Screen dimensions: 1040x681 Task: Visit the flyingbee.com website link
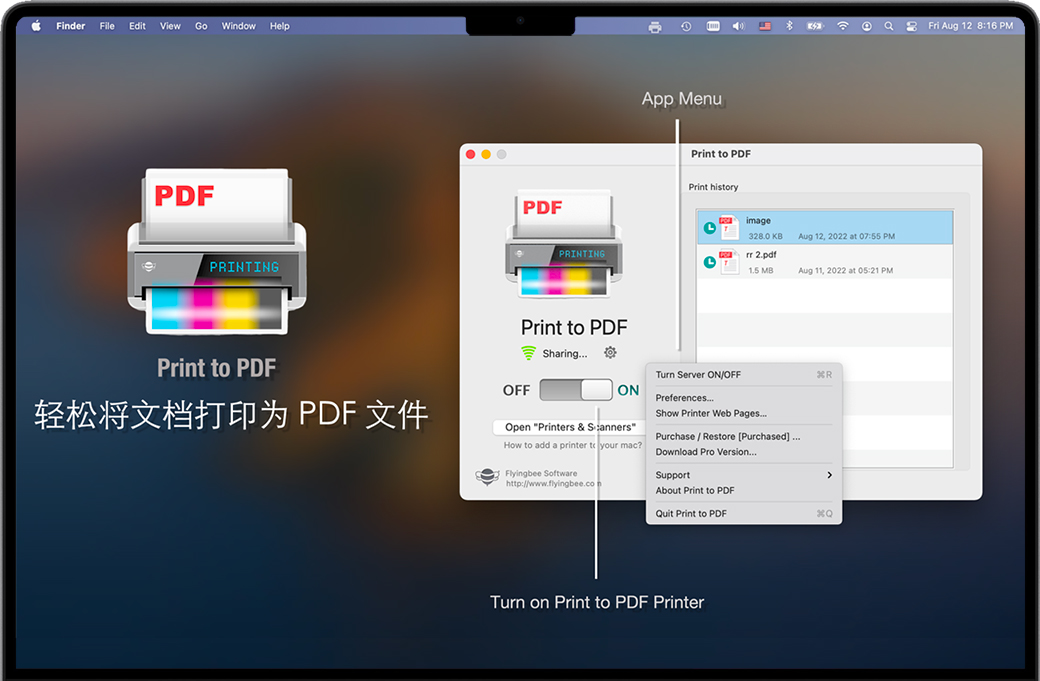coord(553,483)
